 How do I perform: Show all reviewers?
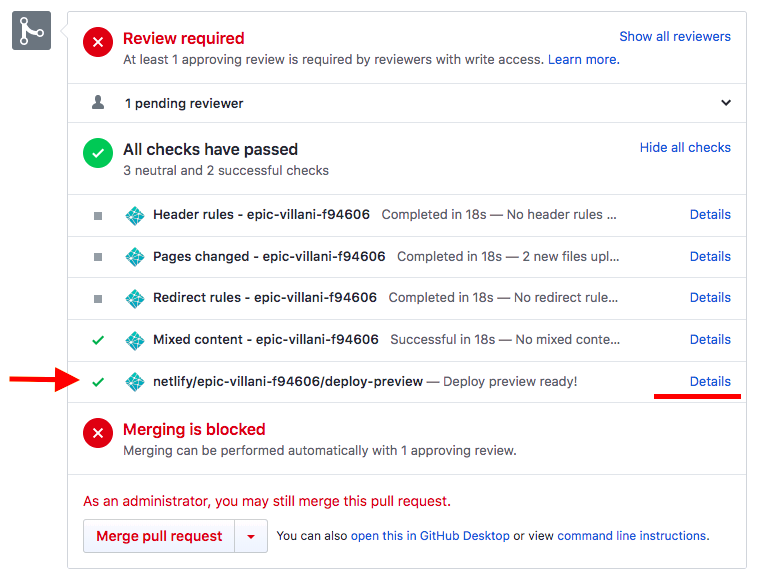pyautogui.click(x=674, y=36)
